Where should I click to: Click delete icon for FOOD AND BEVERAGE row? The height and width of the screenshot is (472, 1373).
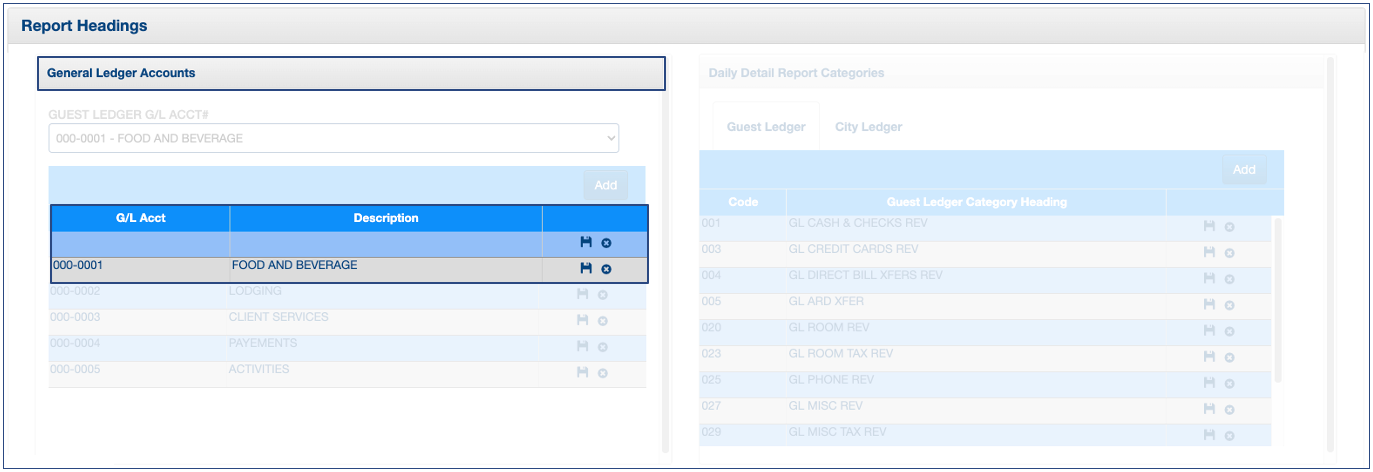coord(606,269)
